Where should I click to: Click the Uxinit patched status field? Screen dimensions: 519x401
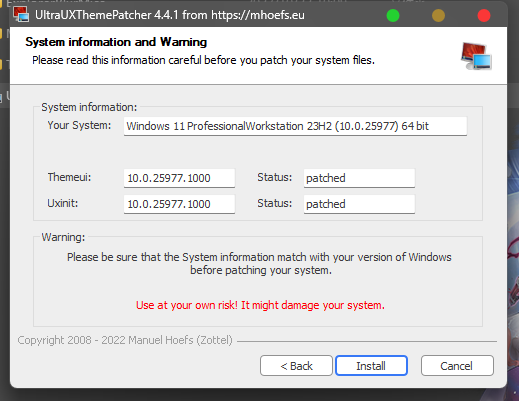359,204
